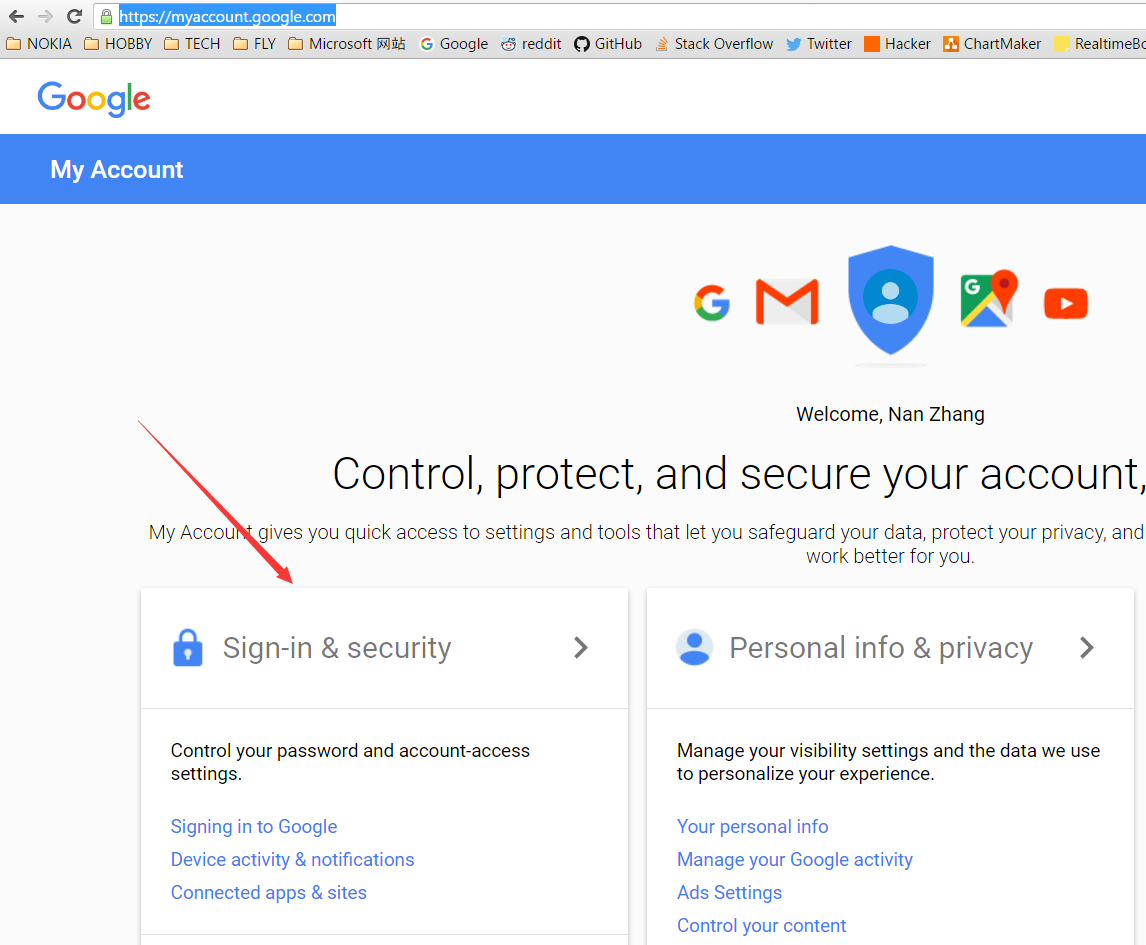Open the Signing in to Google link

[x=254, y=827]
